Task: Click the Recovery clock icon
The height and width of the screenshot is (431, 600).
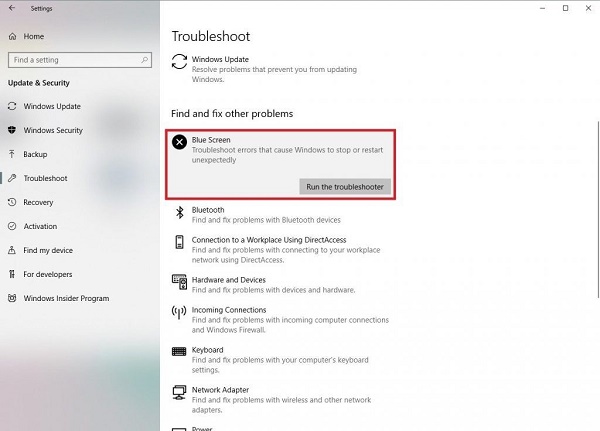Action: 12,202
